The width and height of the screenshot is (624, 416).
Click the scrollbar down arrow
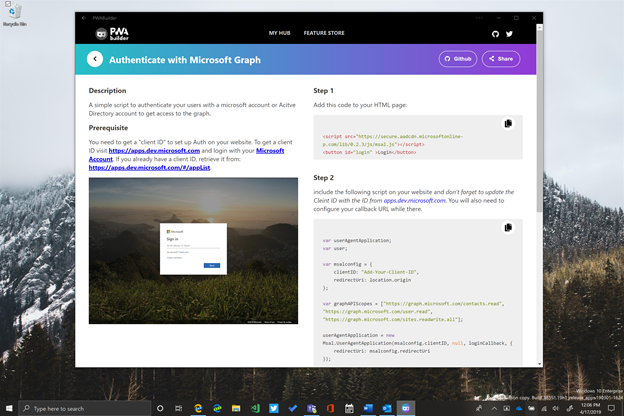point(540,364)
